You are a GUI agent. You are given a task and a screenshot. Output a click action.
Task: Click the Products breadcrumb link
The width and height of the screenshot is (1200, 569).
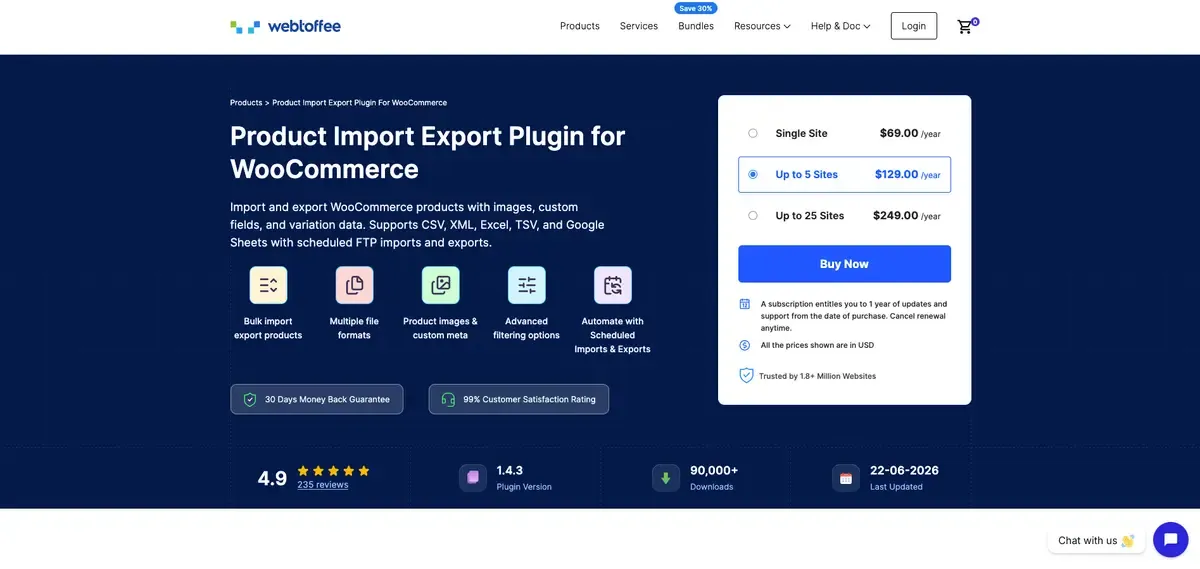246,103
